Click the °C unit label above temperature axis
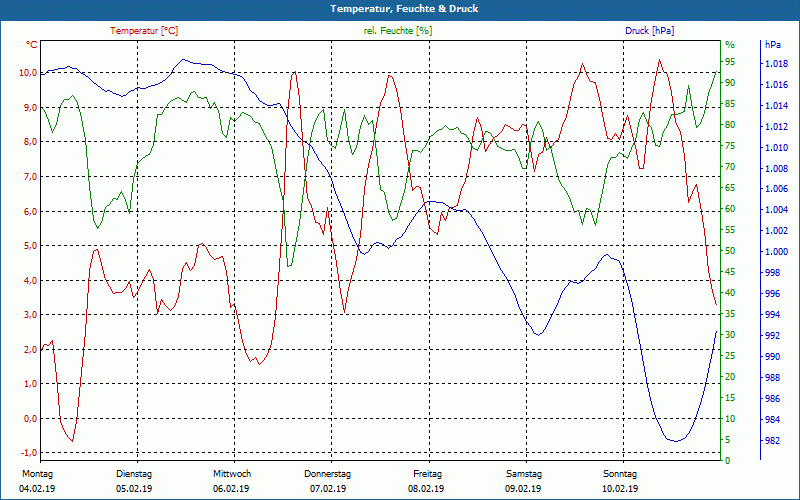Screen dimensions: 800x500 (32, 45)
